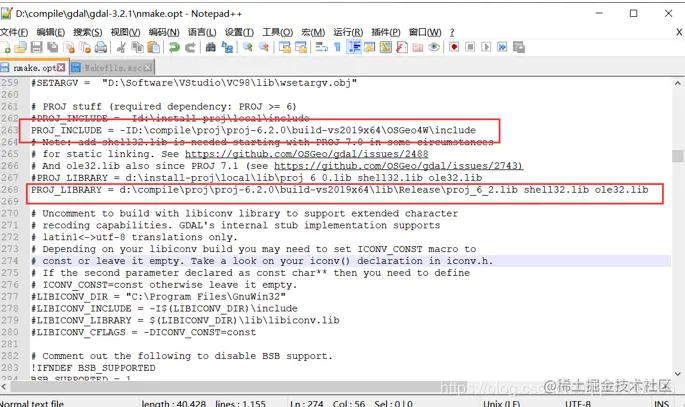Screen dimensions: 685x407
Task: Click the Open file folder icon
Action: pyautogui.click(x=21, y=47)
